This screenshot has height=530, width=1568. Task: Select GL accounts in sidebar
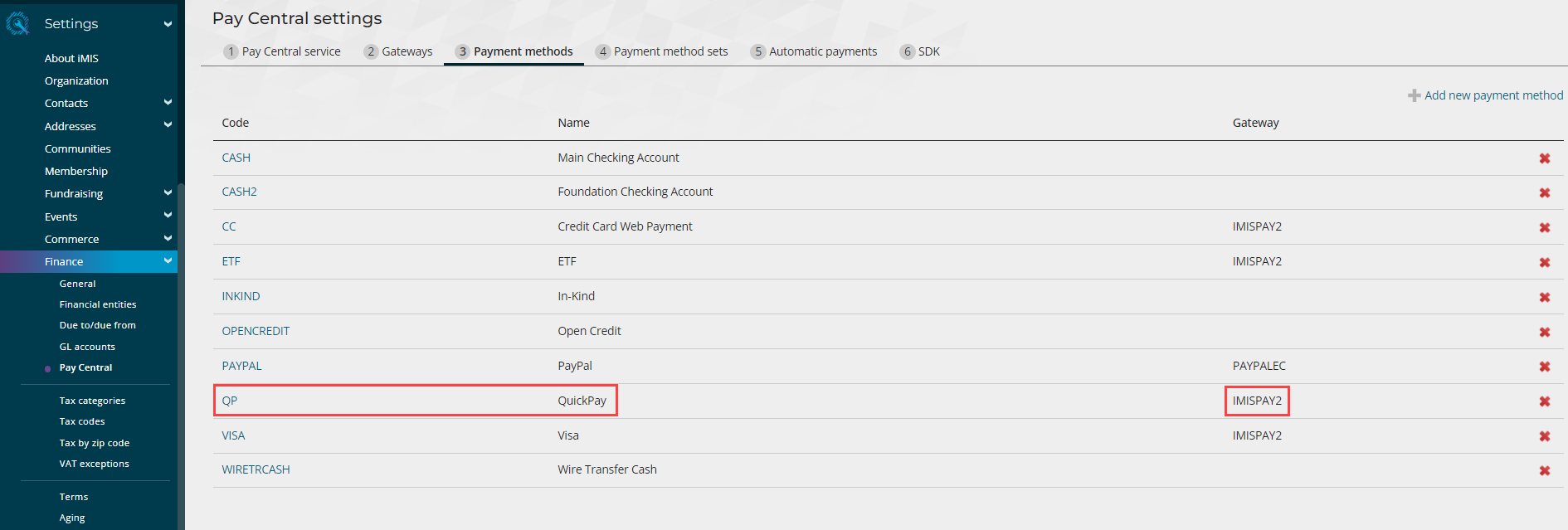point(87,347)
